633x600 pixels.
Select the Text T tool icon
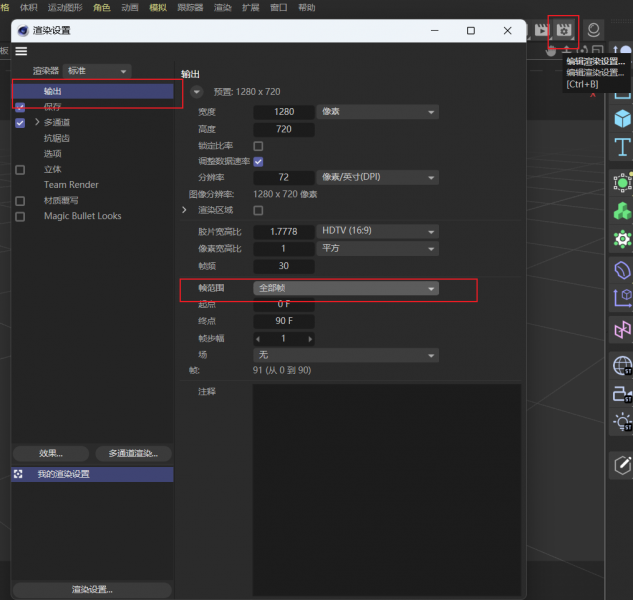click(x=623, y=147)
